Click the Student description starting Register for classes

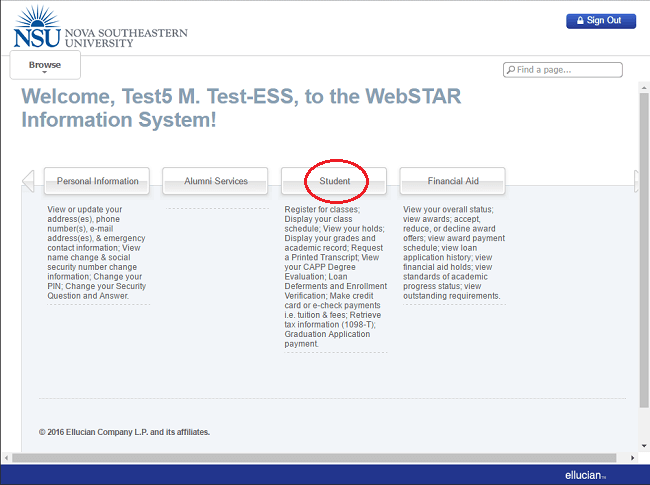(x=335, y=276)
